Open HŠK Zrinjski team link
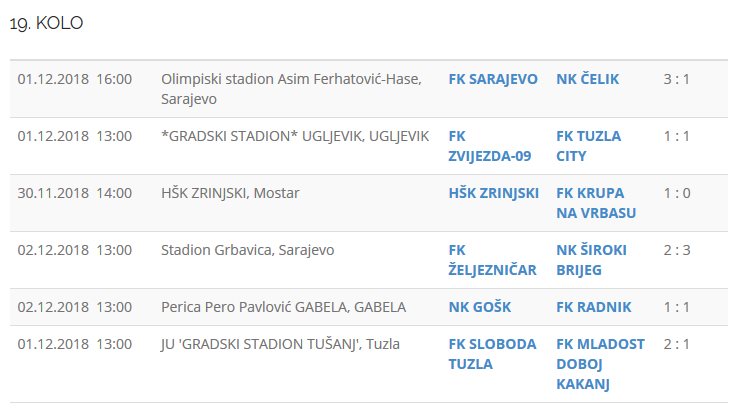The height and width of the screenshot is (415, 739). point(493,193)
